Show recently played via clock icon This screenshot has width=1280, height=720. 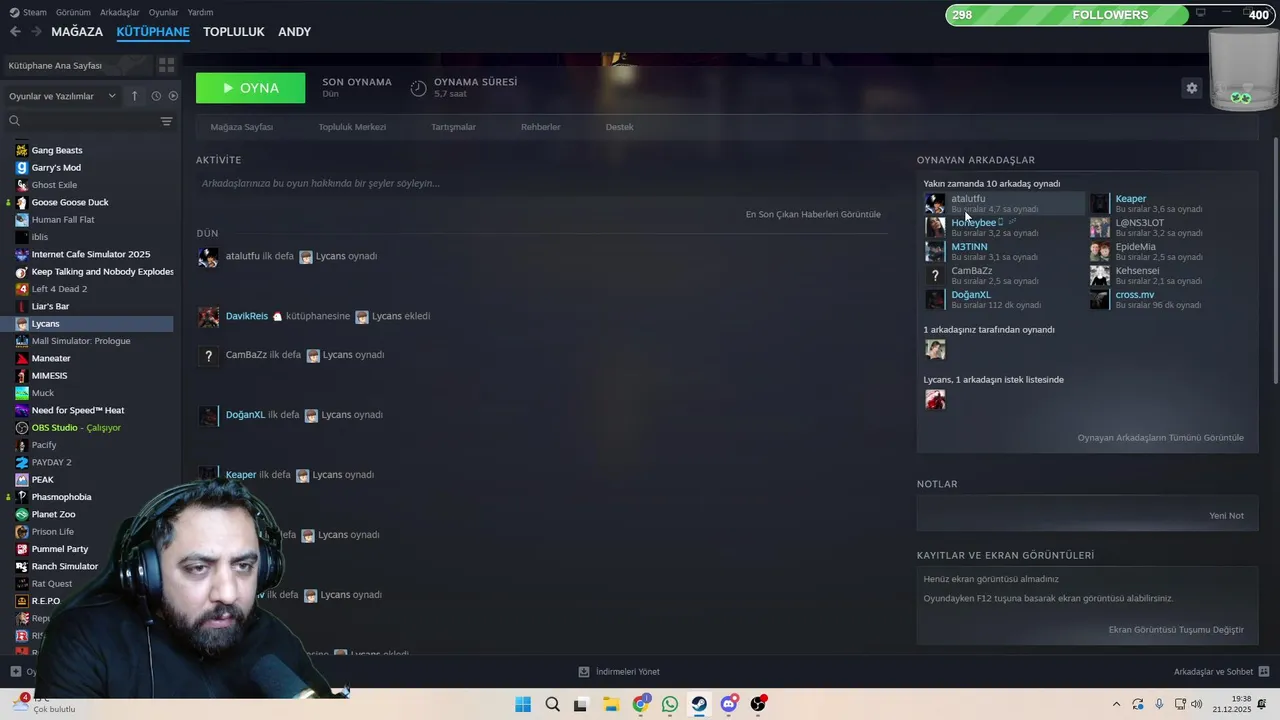(156, 96)
